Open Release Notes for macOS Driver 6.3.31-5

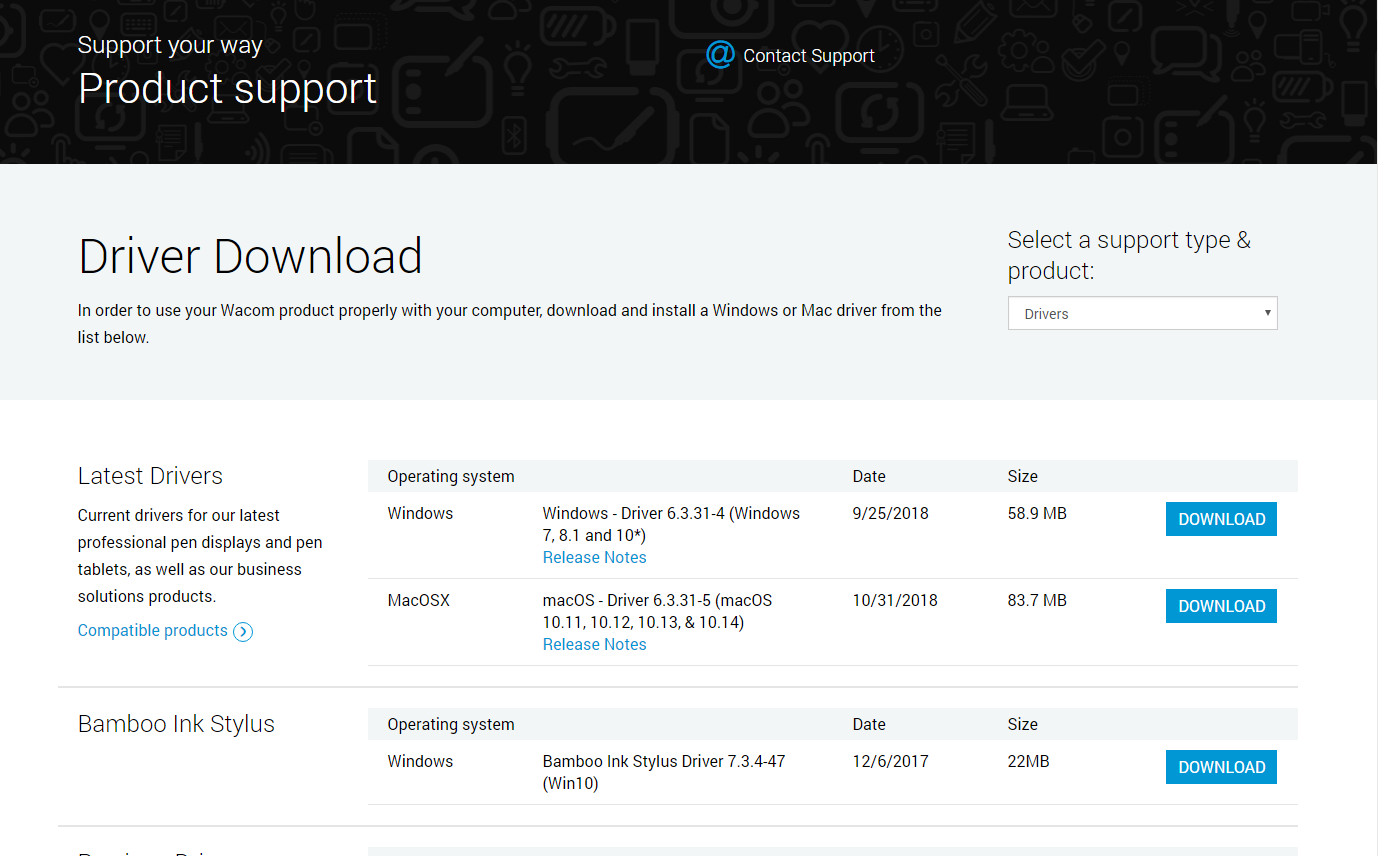pyautogui.click(x=594, y=644)
